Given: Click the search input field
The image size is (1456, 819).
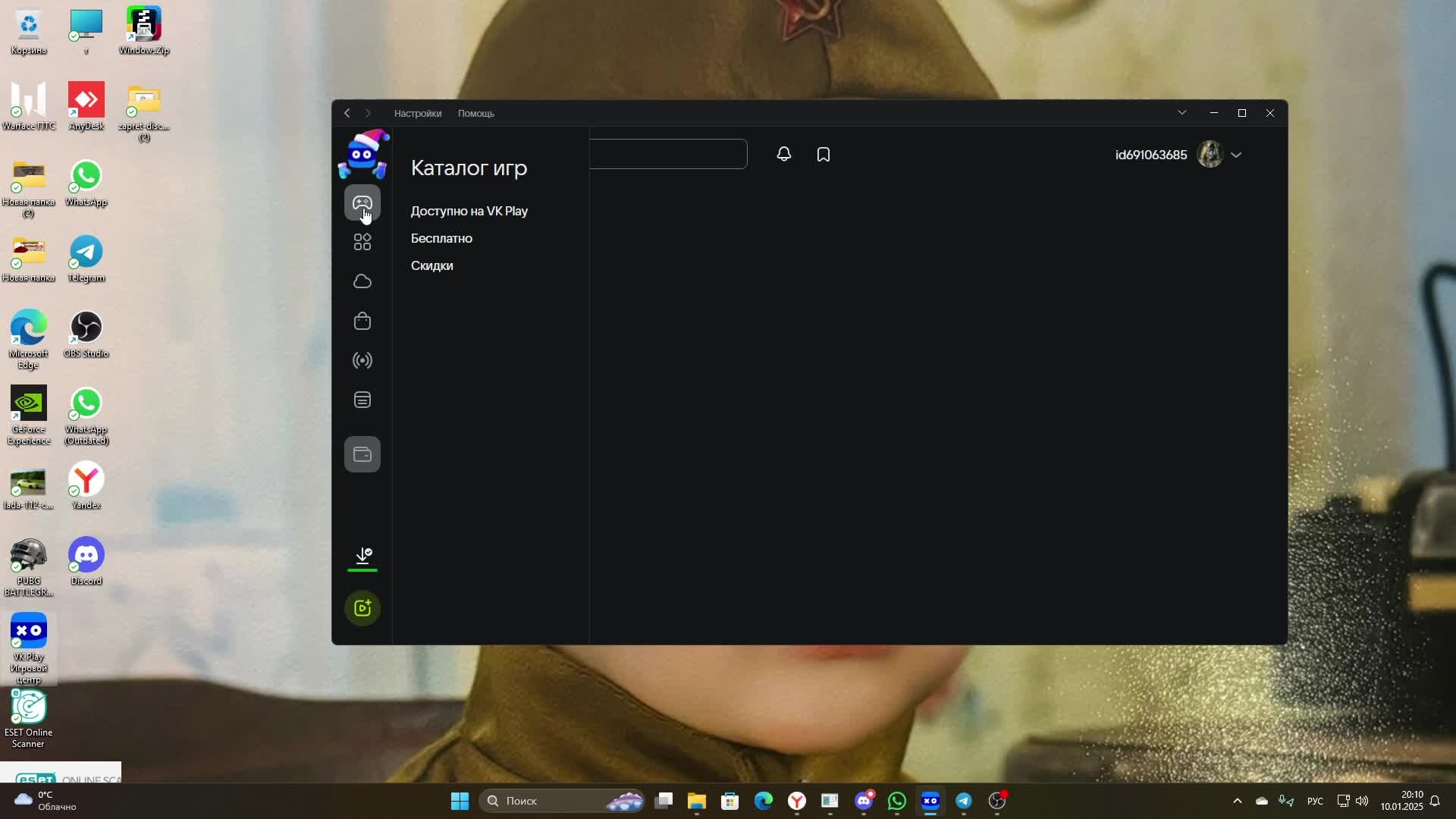Looking at the screenshot, I should point(667,154).
